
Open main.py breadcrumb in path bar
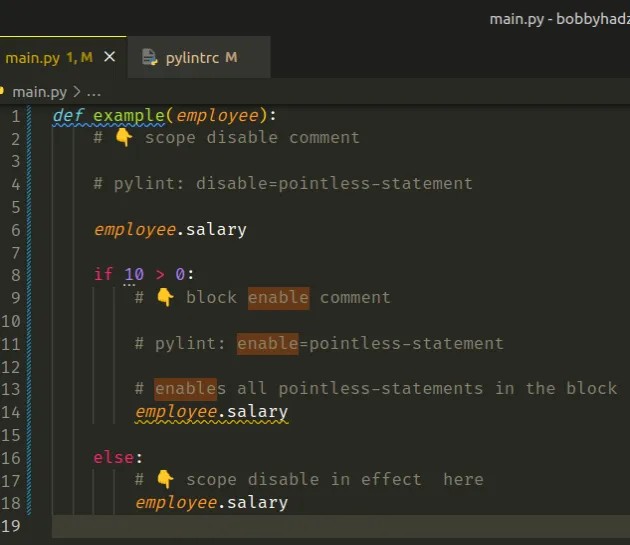pos(40,91)
